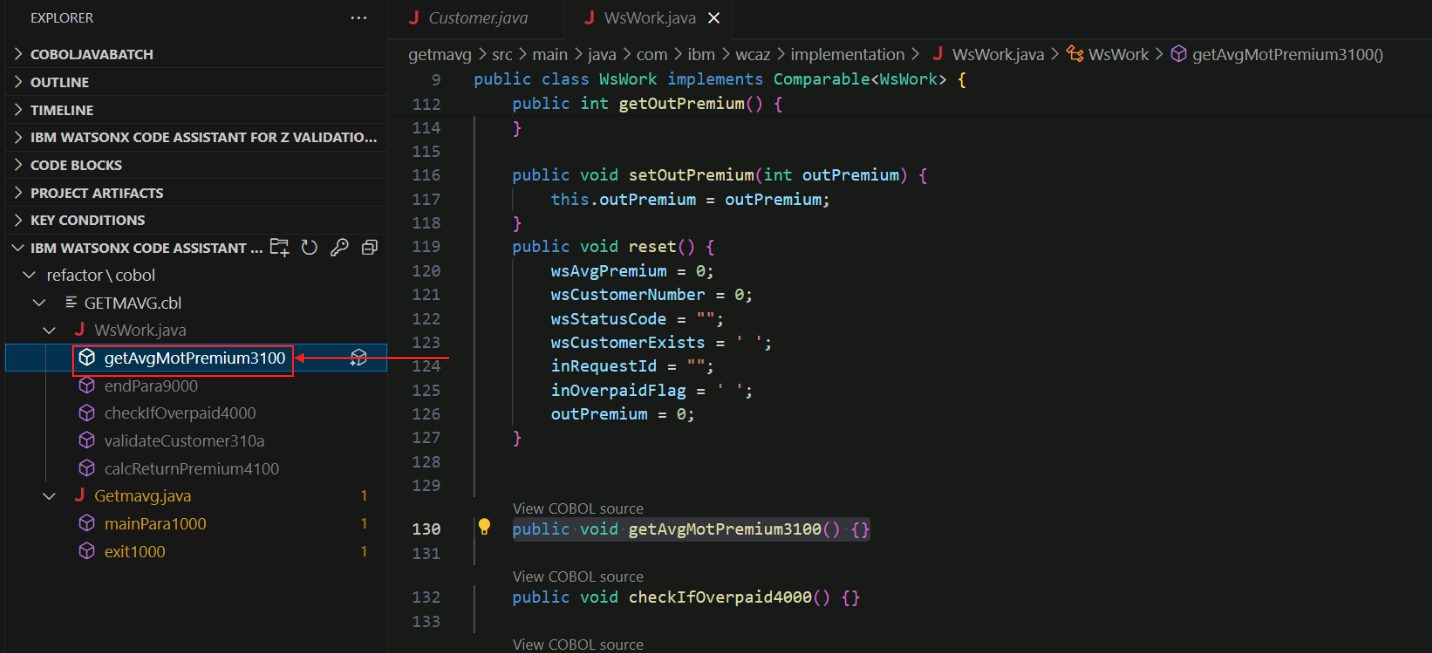
Task: Click WsWork.java in the breadcrumb path
Action: click(998, 55)
